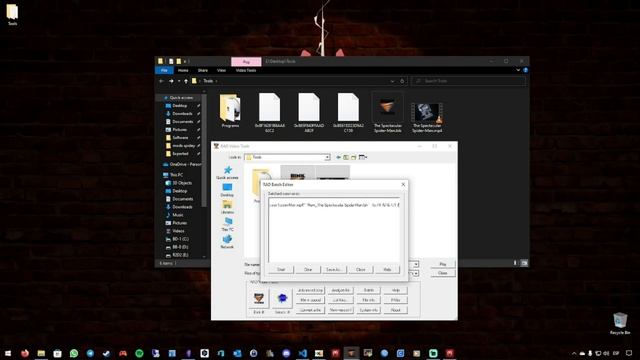This screenshot has height=360, width=640.
Task: Select Downloads under Quick access in sidebar
Action: 182,113
